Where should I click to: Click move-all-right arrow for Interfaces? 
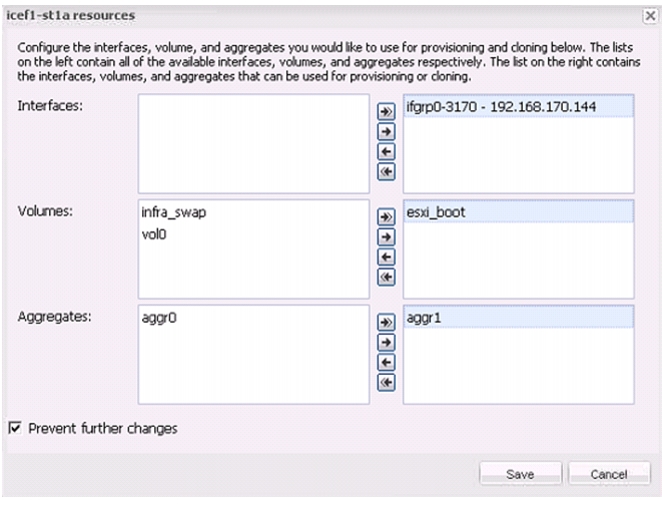coord(386,111)
